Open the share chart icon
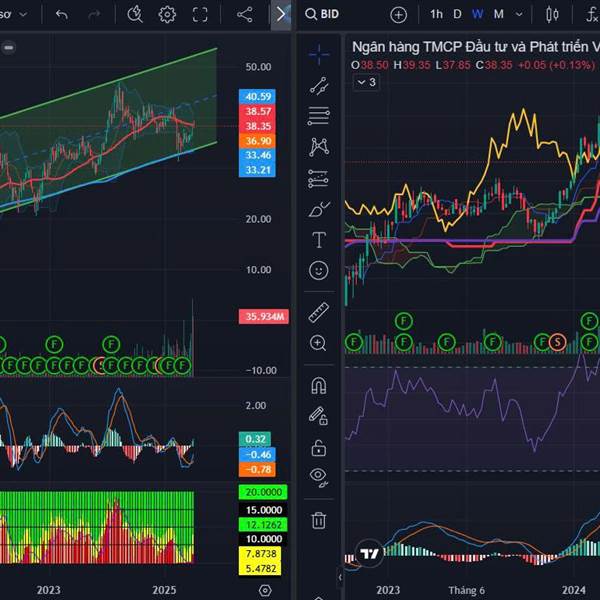This screenshot has height=600, width=600. coord(245,15)
